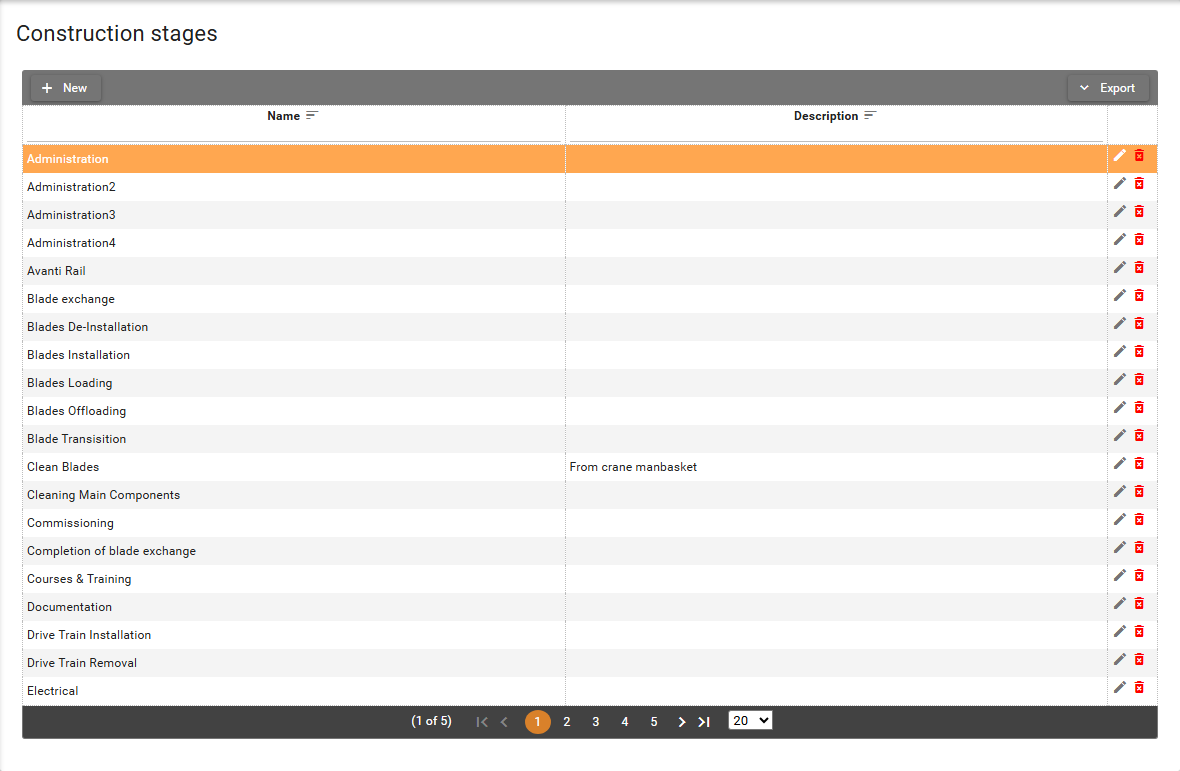Go to page 5
The width and height of the screenshot is (1180, 771).
pyautogui.click(x=654, y=721)
